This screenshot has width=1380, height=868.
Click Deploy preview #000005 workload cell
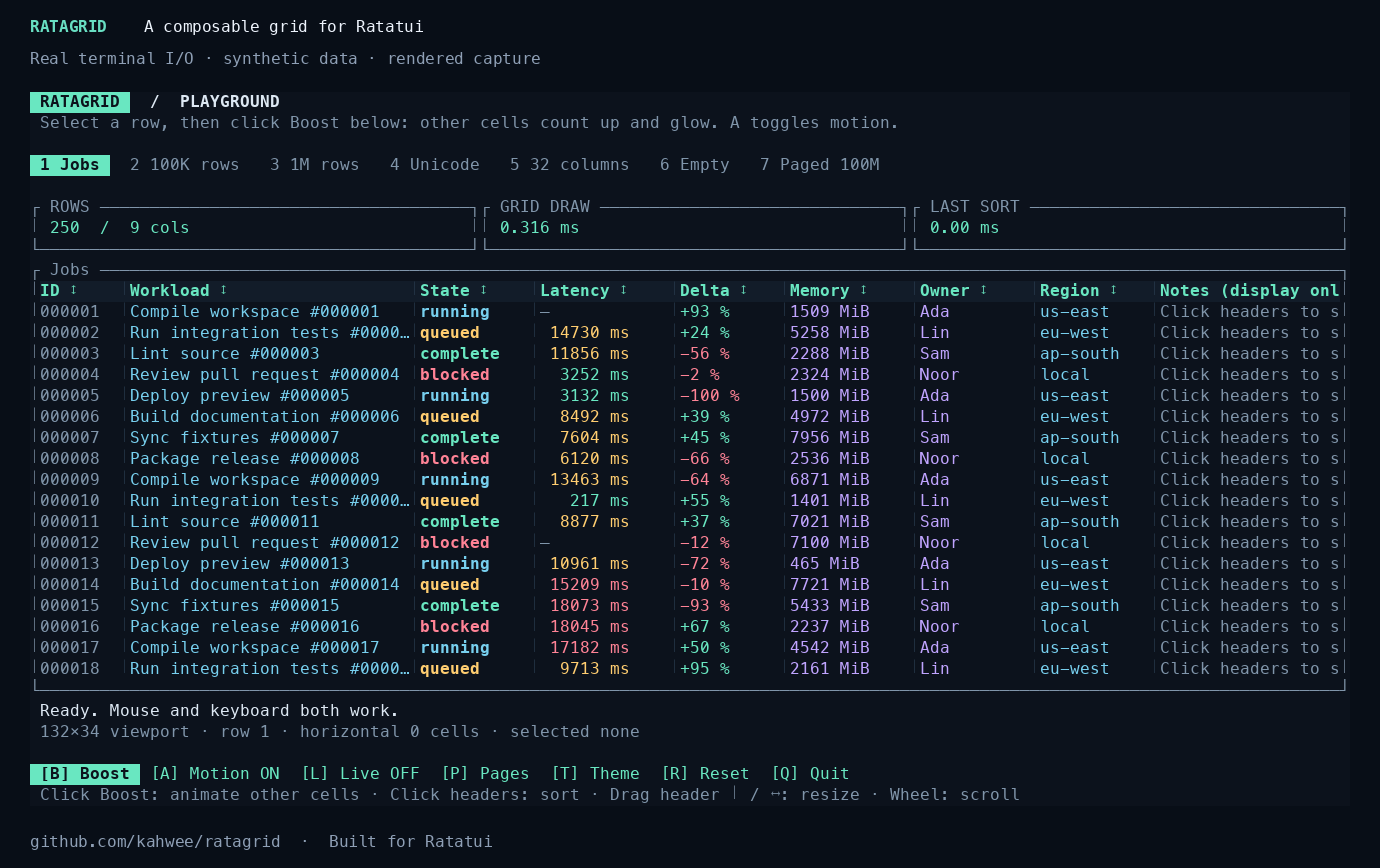click(x=240, y=395)
